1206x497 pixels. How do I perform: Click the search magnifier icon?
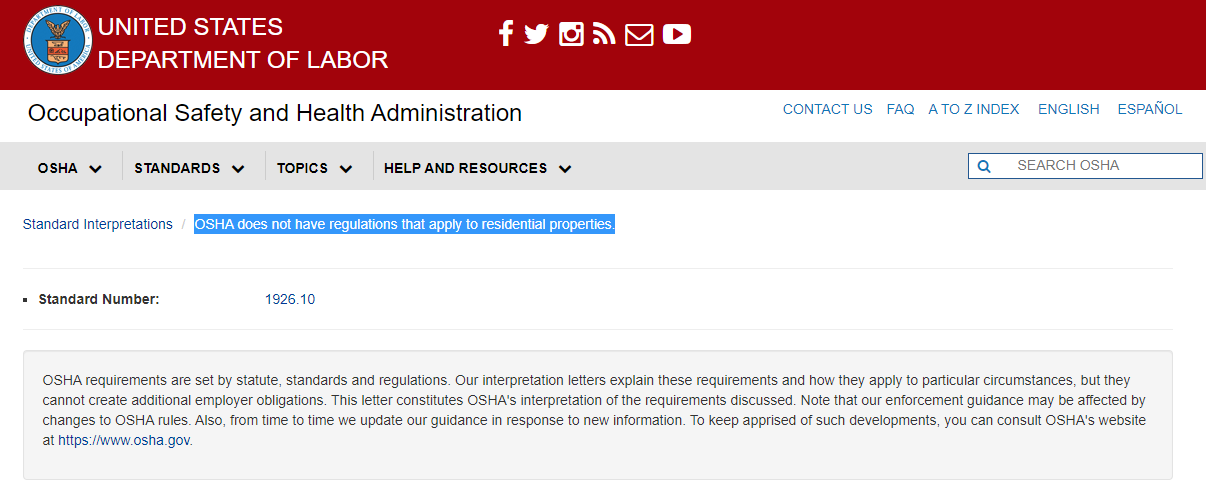984,166
